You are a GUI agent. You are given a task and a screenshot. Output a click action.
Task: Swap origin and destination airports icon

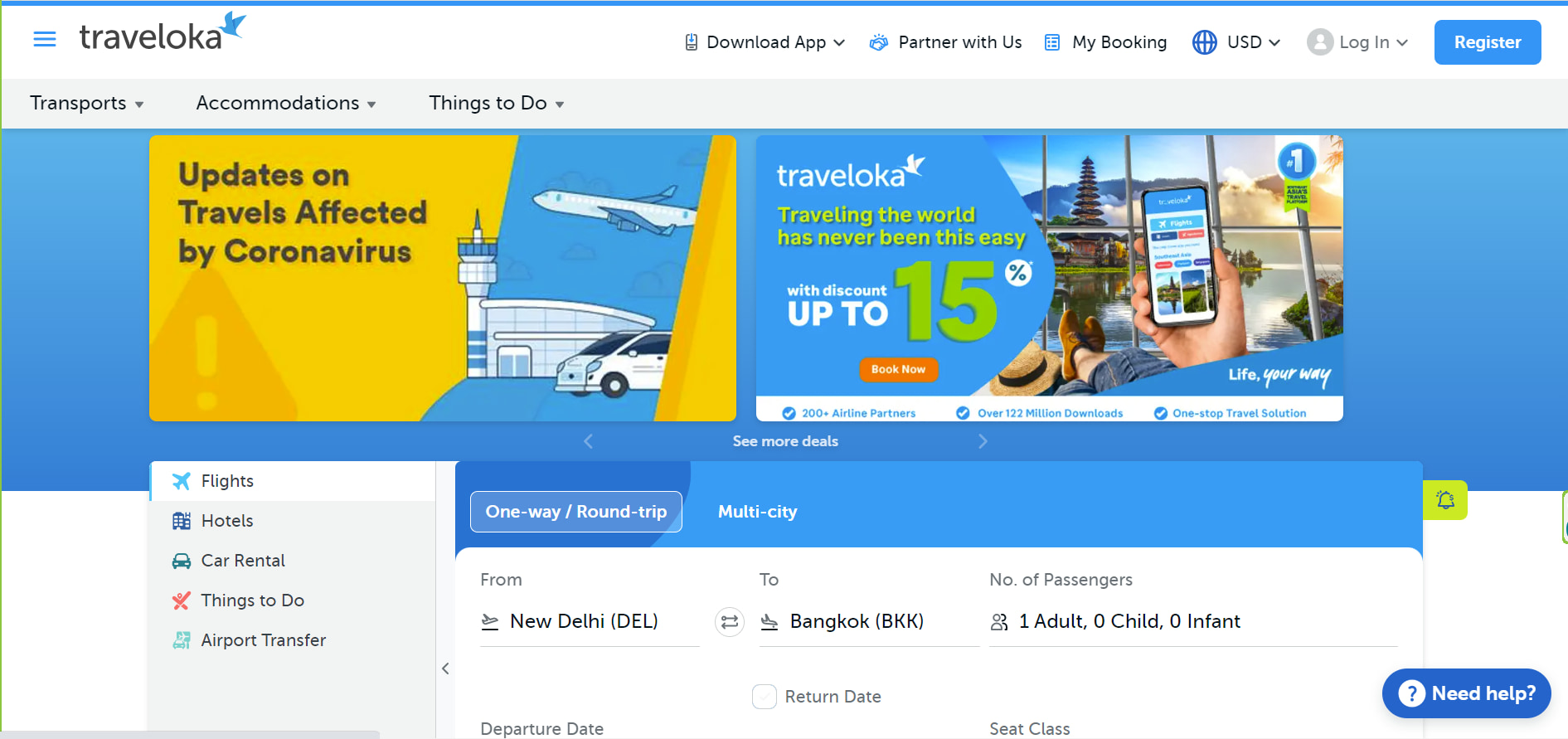(730, 622)
